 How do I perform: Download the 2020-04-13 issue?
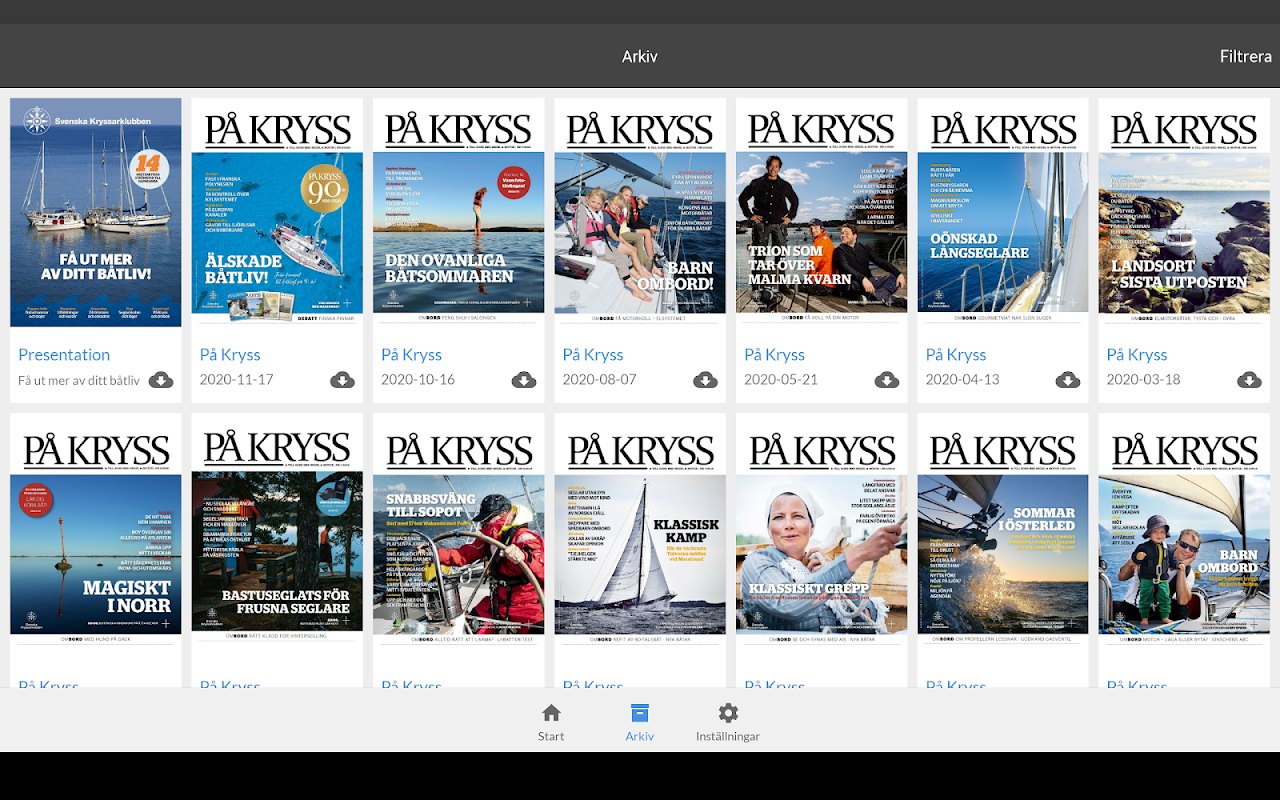(1068, 380)
